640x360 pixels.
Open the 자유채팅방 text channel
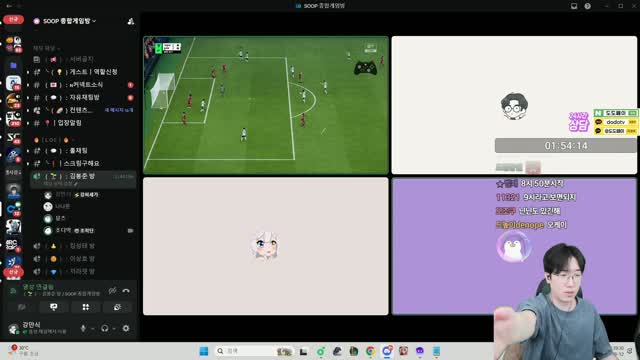[x=83, y=98]
